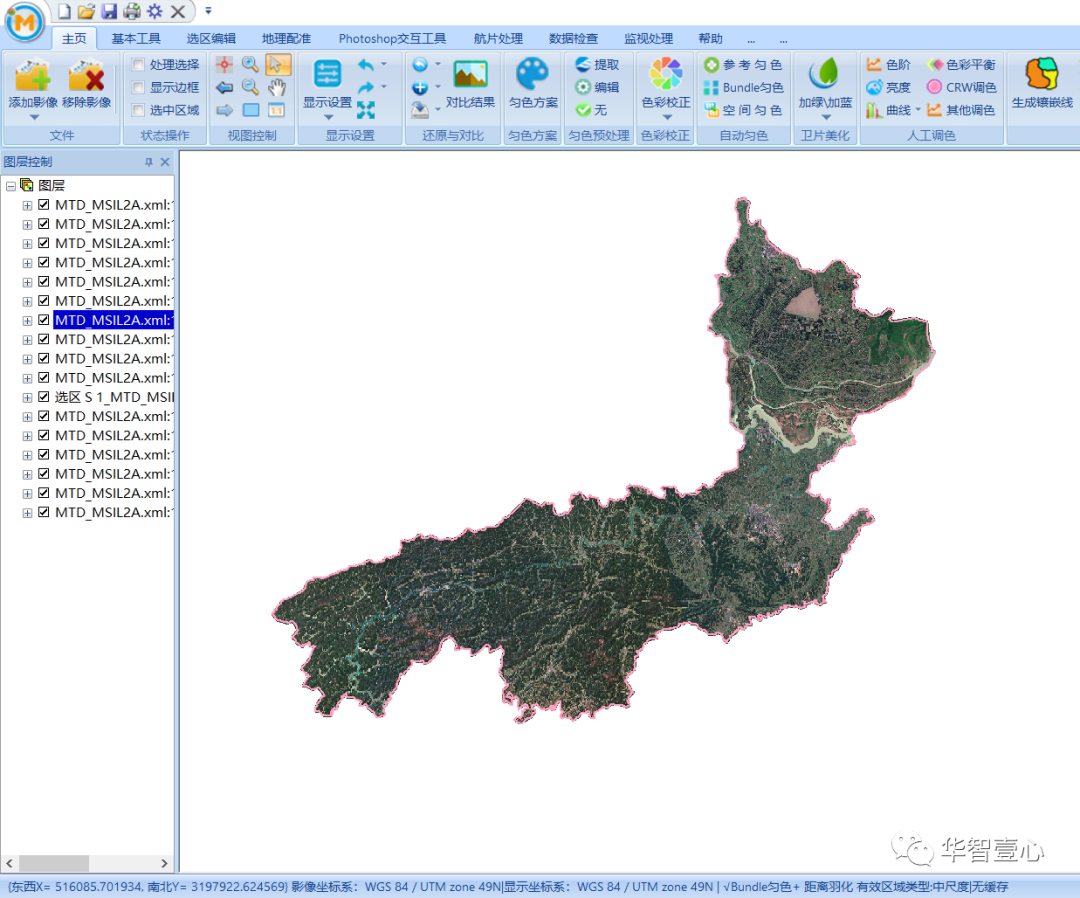Open Display Settings (显示设置) slider icon

[327, 73]
